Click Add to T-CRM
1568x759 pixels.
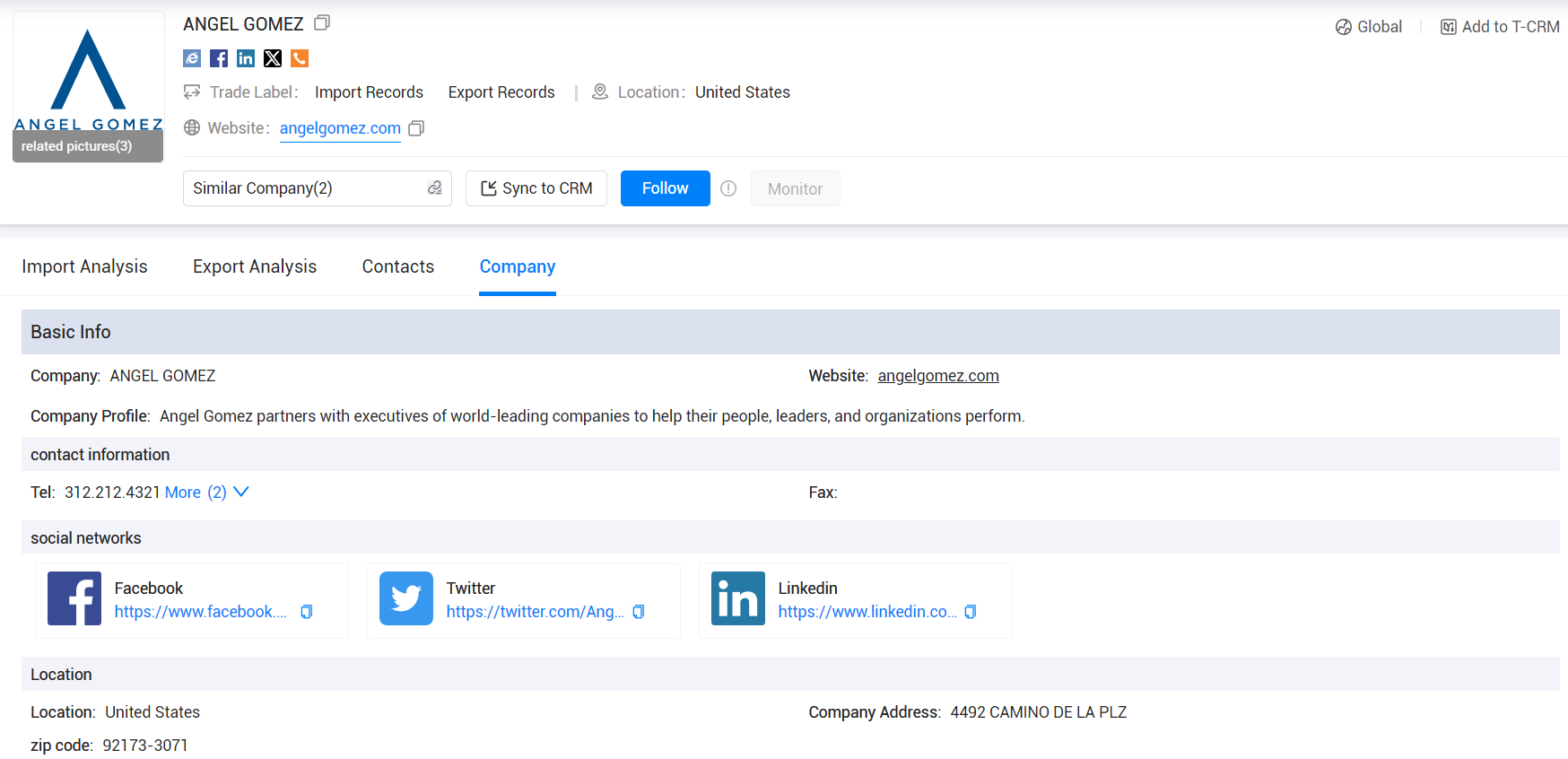[x=1500, y=27]
